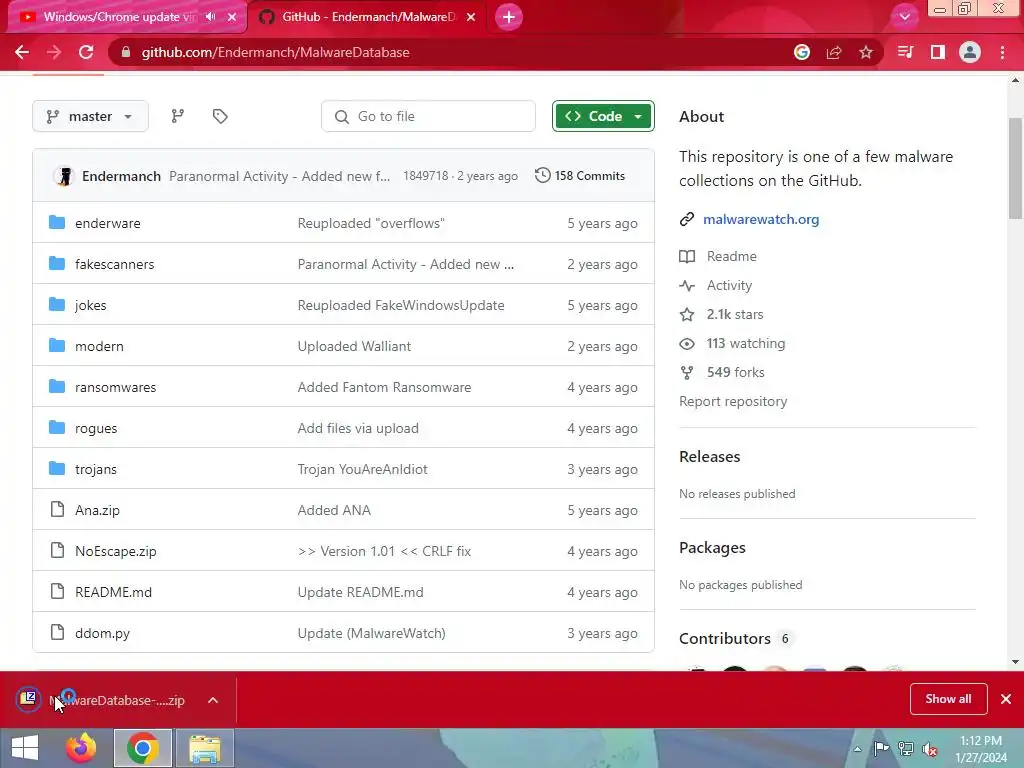Open the Releases heading link
Viewport: 1024px width, 768px height.
pos(710,456)
